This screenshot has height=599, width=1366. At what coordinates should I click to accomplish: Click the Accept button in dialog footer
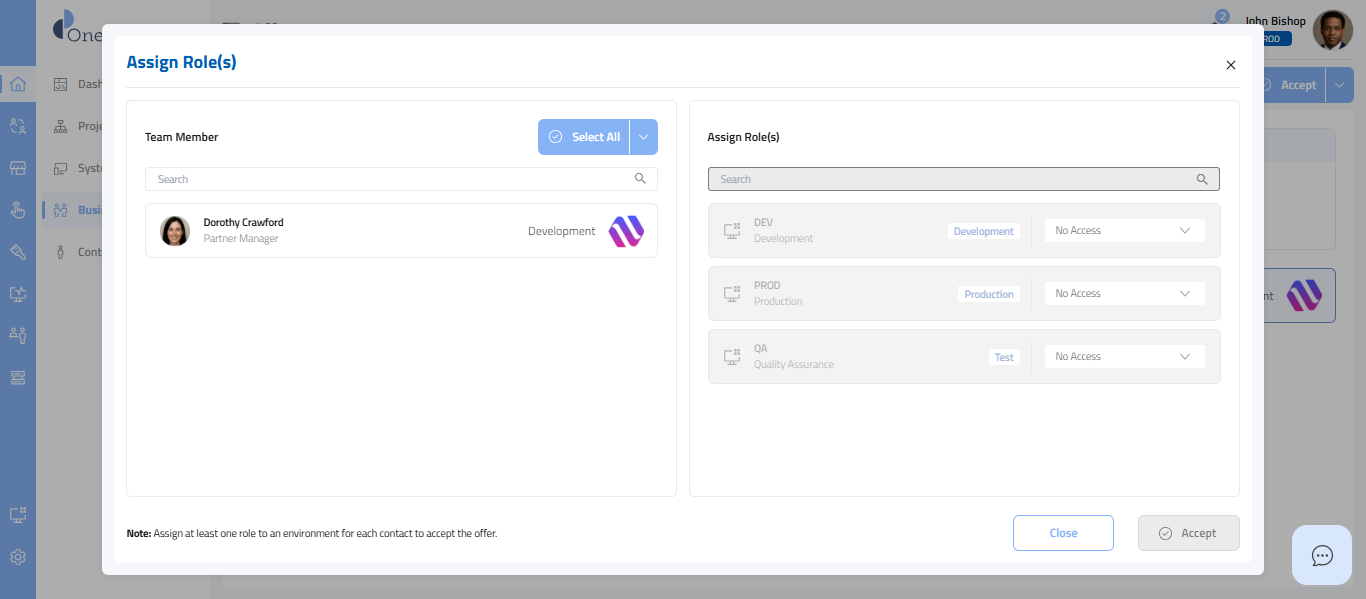1188,533
